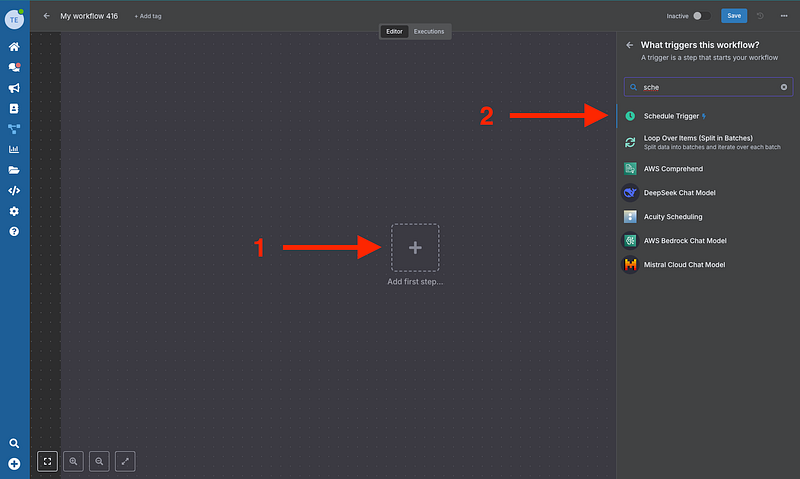Click the zoom in canvas button

pyautogui.click(x=73, y=461)
